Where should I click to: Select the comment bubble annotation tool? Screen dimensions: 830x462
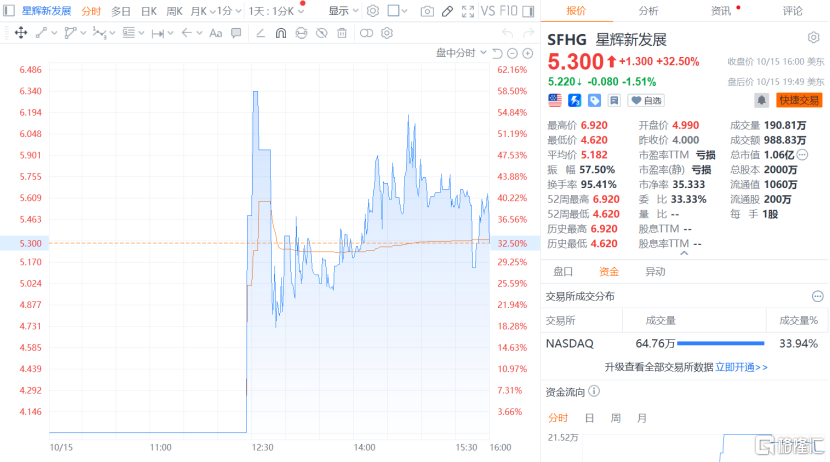click(x=236, y=33)
